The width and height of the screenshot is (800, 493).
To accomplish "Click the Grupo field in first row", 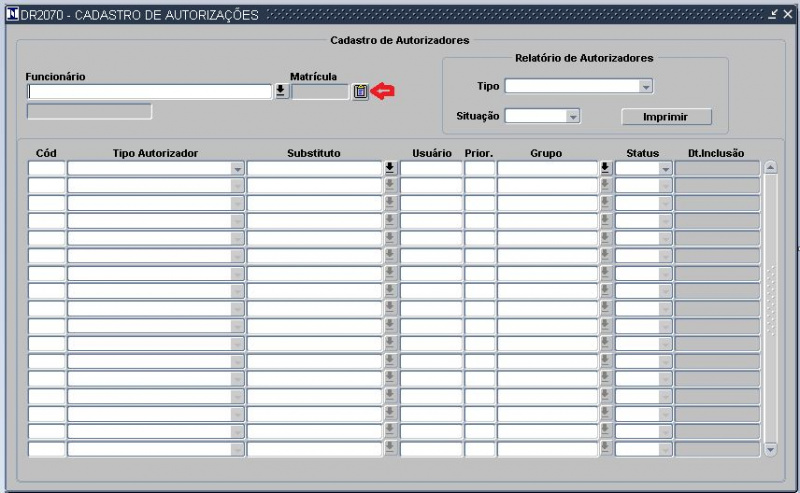I will [547, 168].
